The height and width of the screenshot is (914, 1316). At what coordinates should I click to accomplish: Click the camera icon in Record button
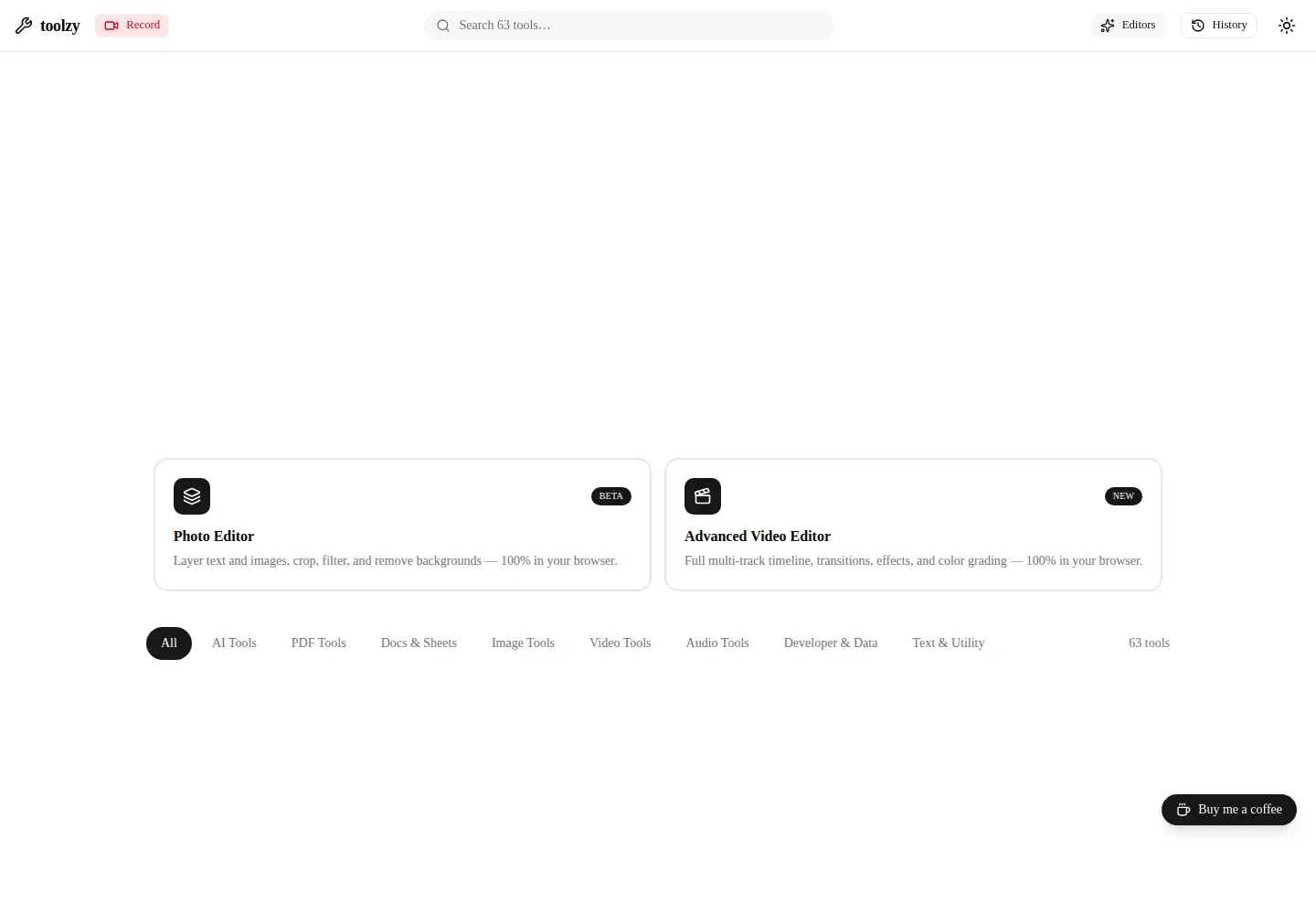pyautogui.click(x=111, y=26)
